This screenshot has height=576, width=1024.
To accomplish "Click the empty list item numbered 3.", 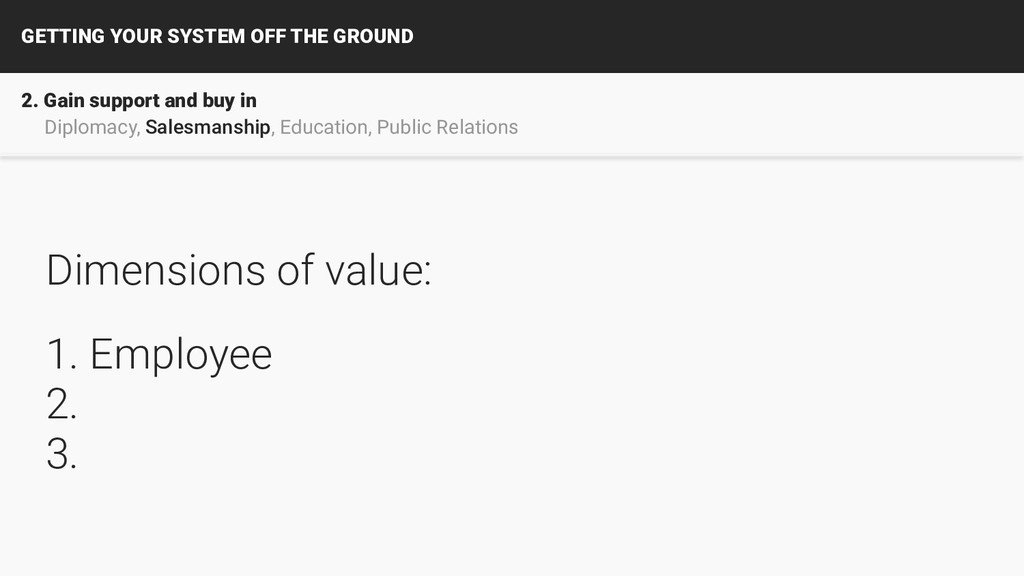I will (61, 455).
